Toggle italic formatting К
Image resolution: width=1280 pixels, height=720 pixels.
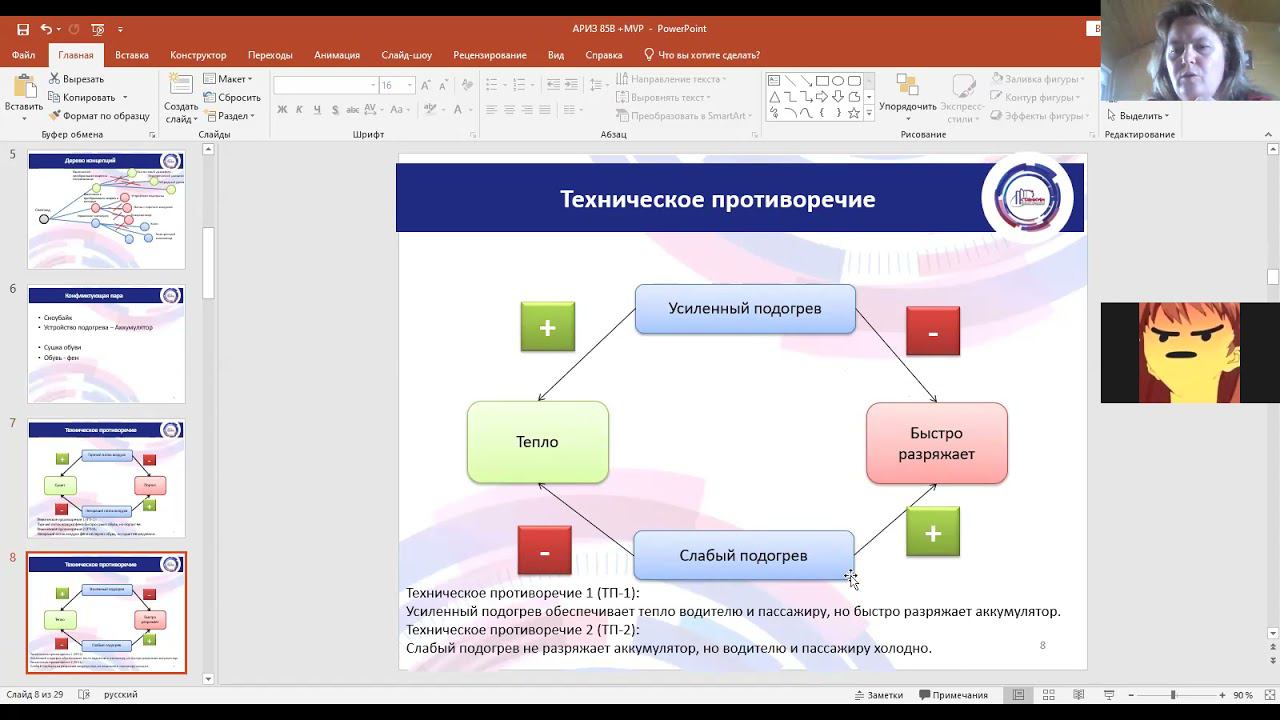tap(300, 110)
